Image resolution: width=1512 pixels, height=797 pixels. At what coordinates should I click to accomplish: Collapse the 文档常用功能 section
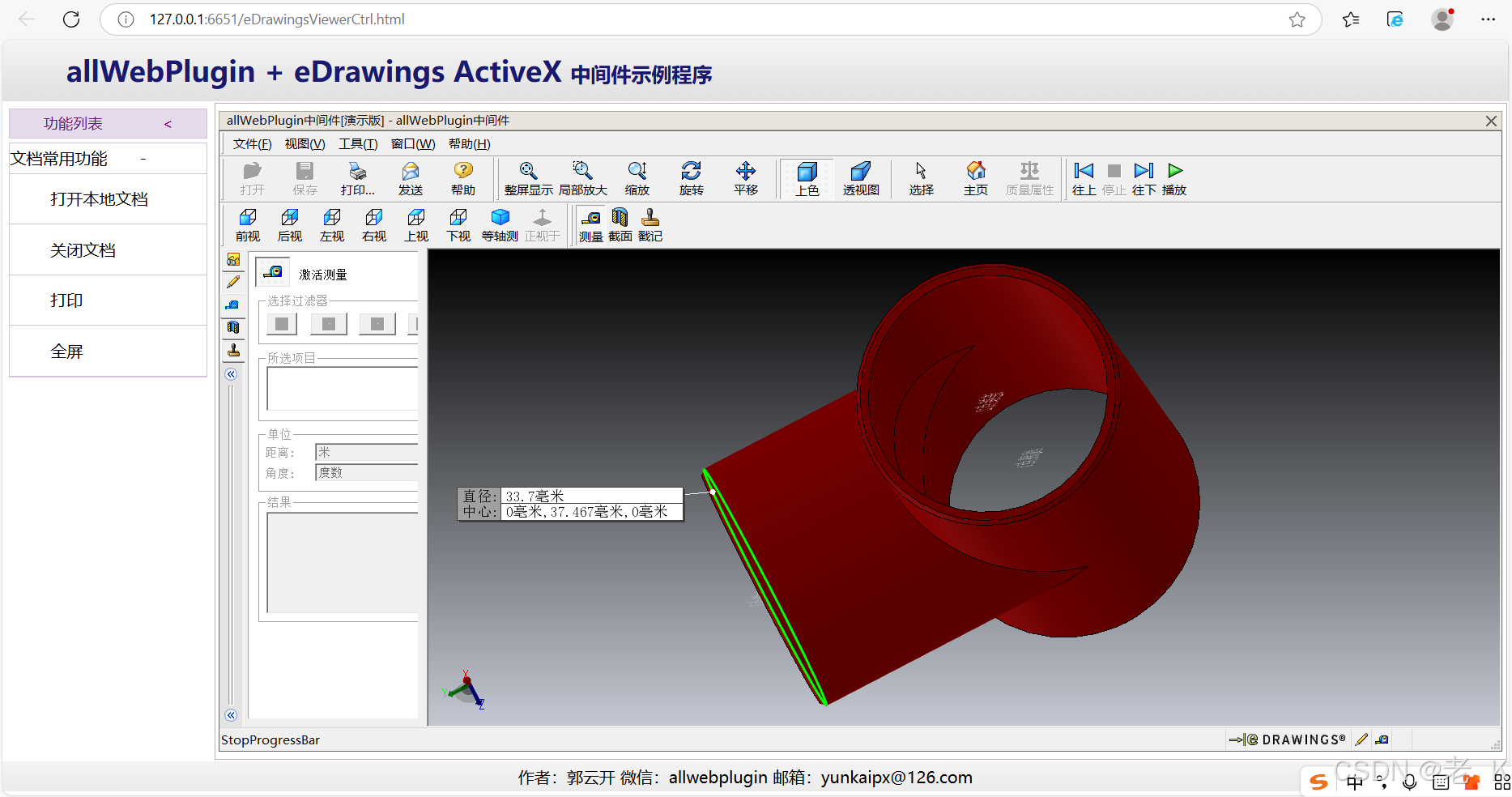coord(143,159)
